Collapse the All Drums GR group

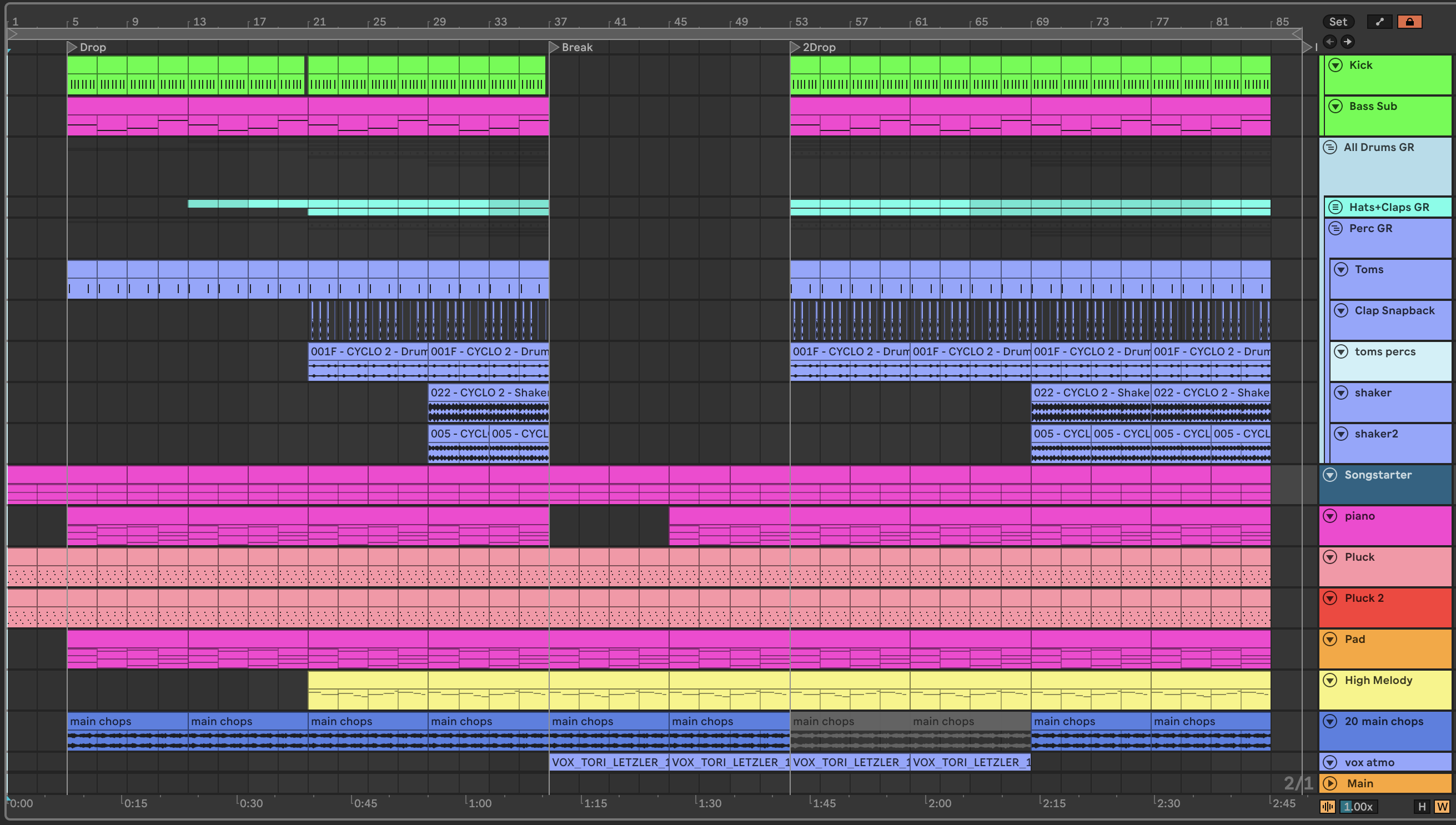(1329, 147)
